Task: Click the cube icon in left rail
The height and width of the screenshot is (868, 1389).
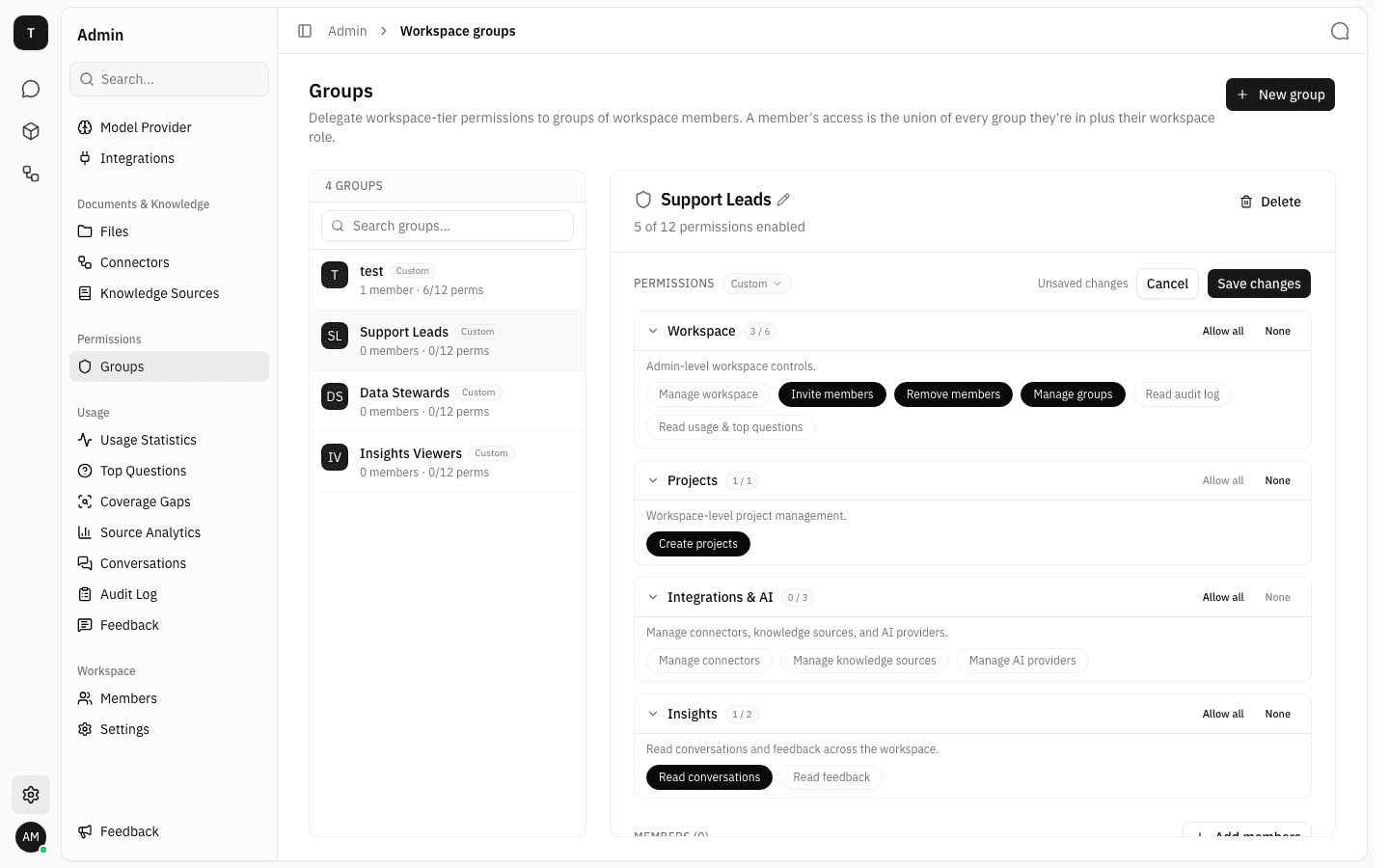Action: click(x=31, y=131)
